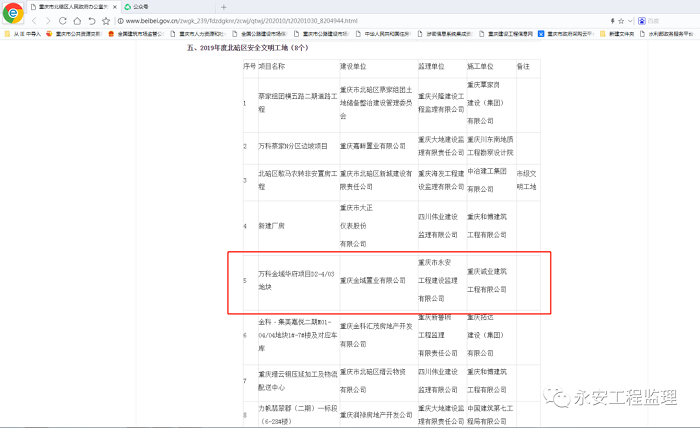Screen dimensions: 700x428
Task: Open the 重庆市公路建设市场 bookmark
Action: coord(321,33)
